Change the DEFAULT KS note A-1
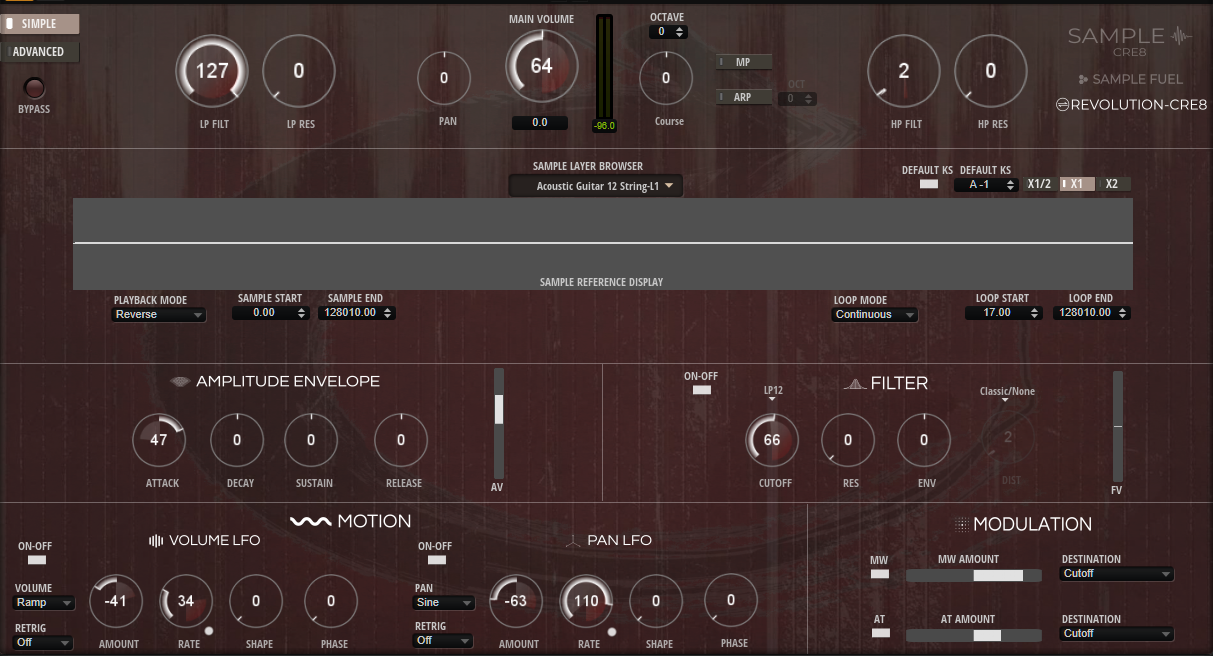The width and height of the screenshot is (1213, 656). coord(986,185)
